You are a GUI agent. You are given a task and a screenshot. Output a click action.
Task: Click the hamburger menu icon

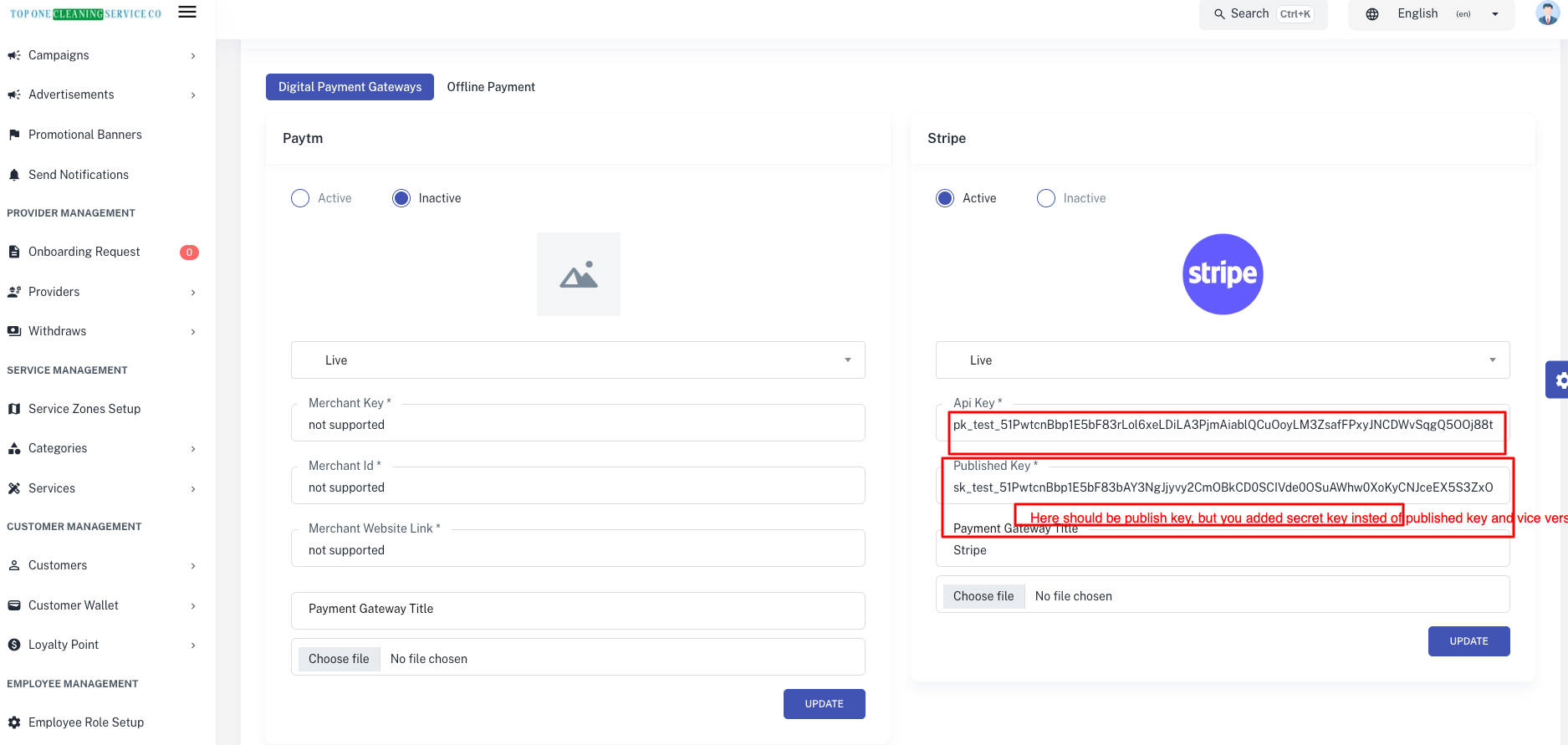pyautogui.click(x=187, y=13)
